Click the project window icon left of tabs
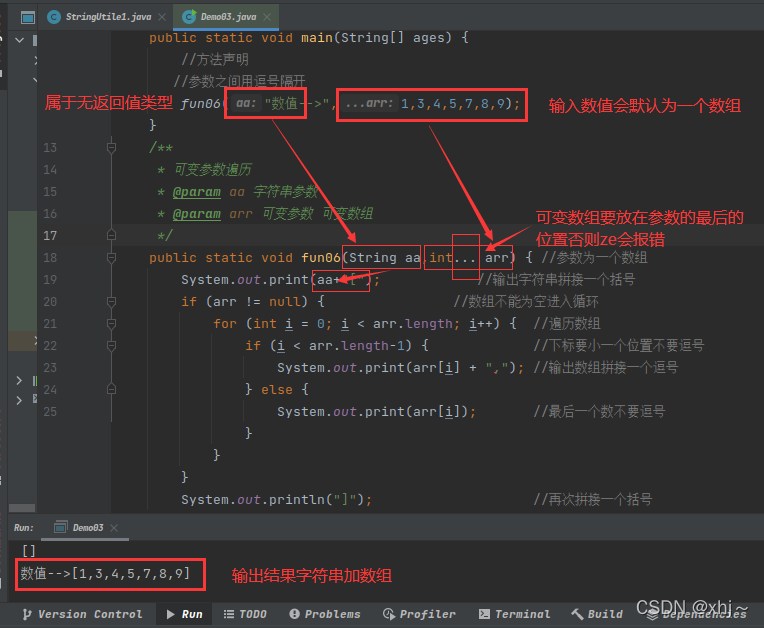Screen dimensions: 764x628 coord(28,18)
